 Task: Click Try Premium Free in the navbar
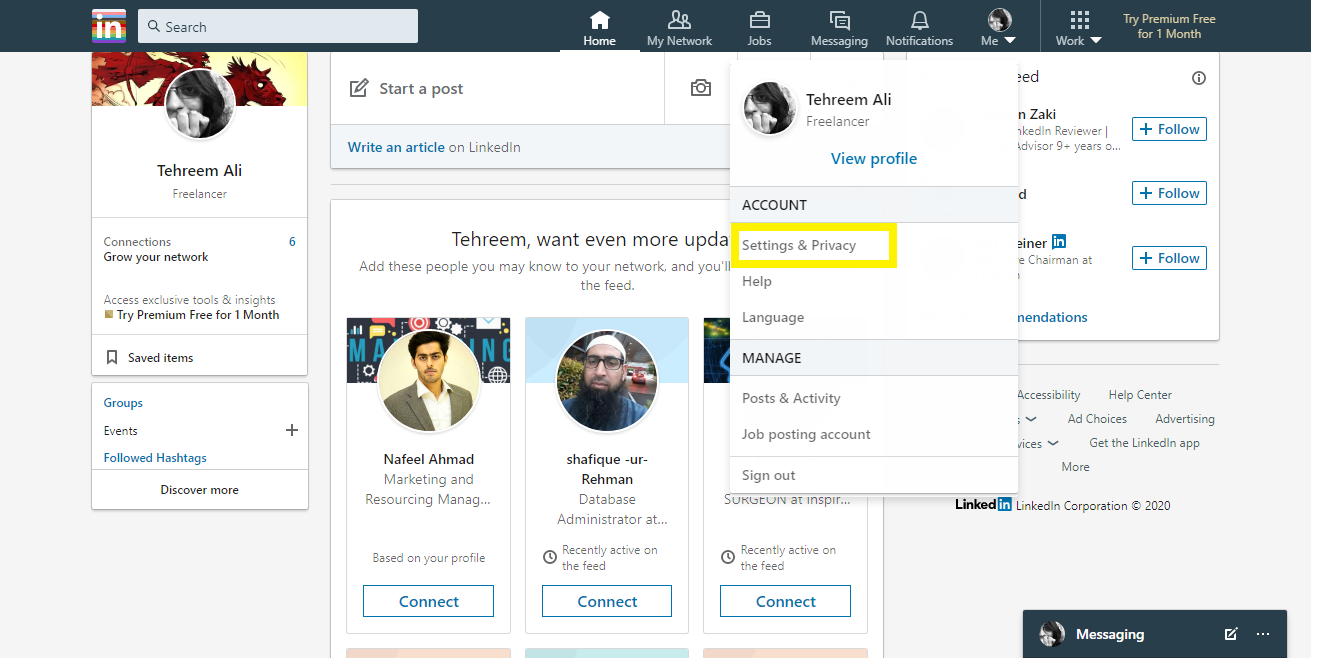[x=1169, y=26]
